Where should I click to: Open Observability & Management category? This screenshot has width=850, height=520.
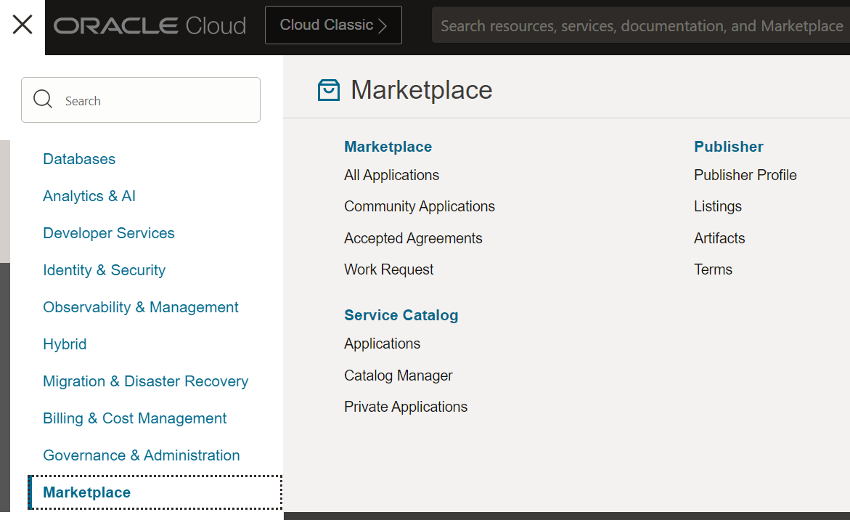pyautogui.click(x=141, y=307)
